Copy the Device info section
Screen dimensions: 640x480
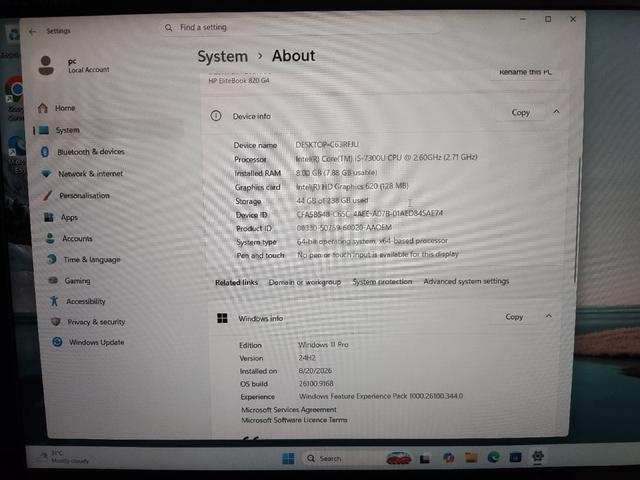click(520, 113)
